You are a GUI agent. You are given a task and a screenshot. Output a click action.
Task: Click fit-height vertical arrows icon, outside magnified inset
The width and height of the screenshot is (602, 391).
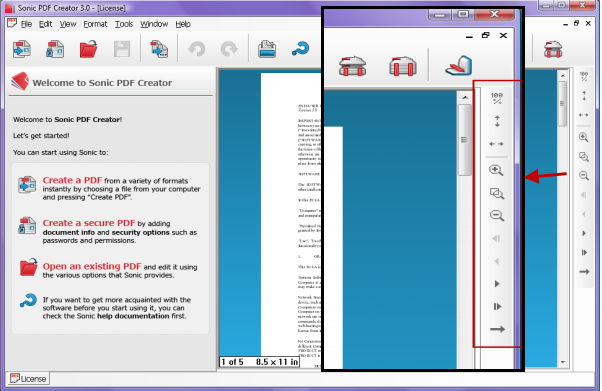click(x=584, y=96)
